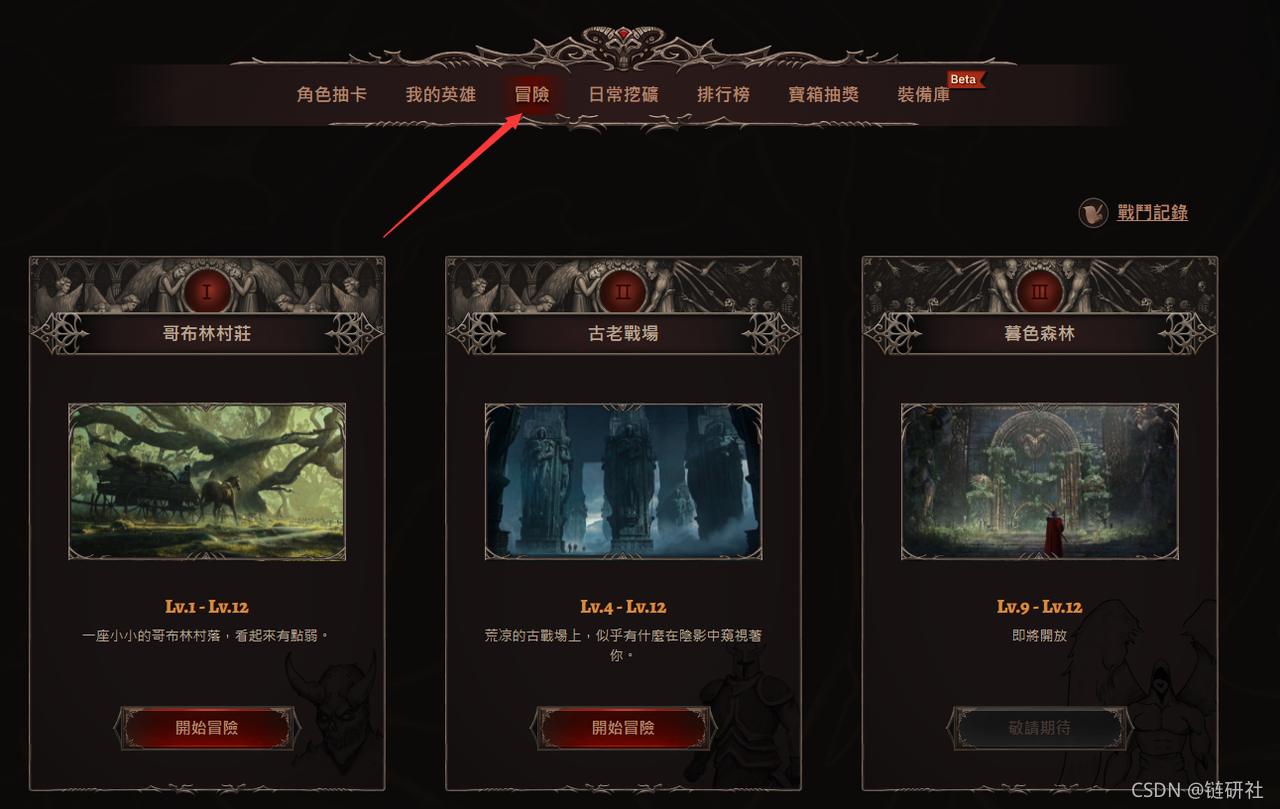This screenshot has width=1280, height=809.
Task: Click the roman numeral II emblem
Action: 624,292
